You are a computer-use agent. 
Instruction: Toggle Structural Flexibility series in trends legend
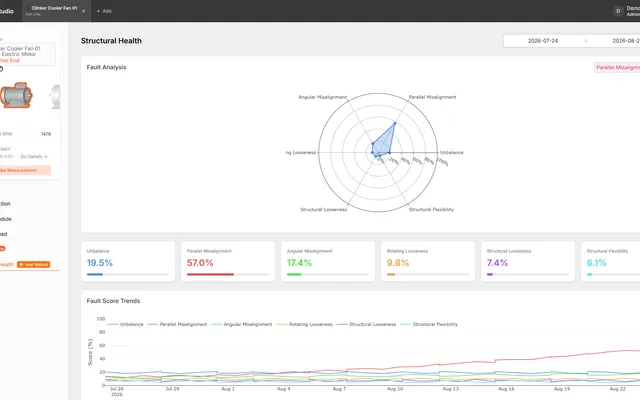(x=429, y=324)
